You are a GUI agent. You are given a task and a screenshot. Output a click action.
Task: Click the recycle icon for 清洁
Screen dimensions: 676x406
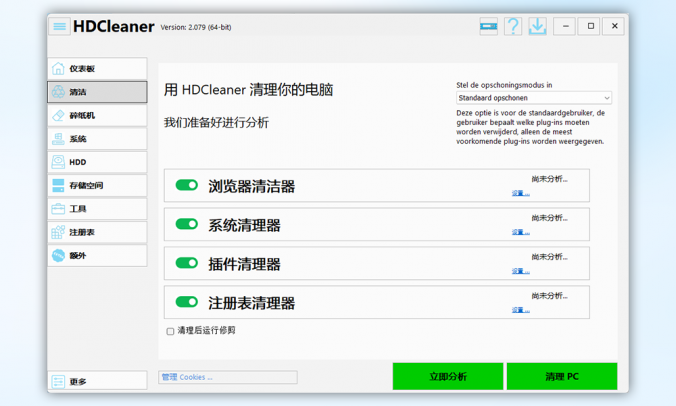point(58,92)
